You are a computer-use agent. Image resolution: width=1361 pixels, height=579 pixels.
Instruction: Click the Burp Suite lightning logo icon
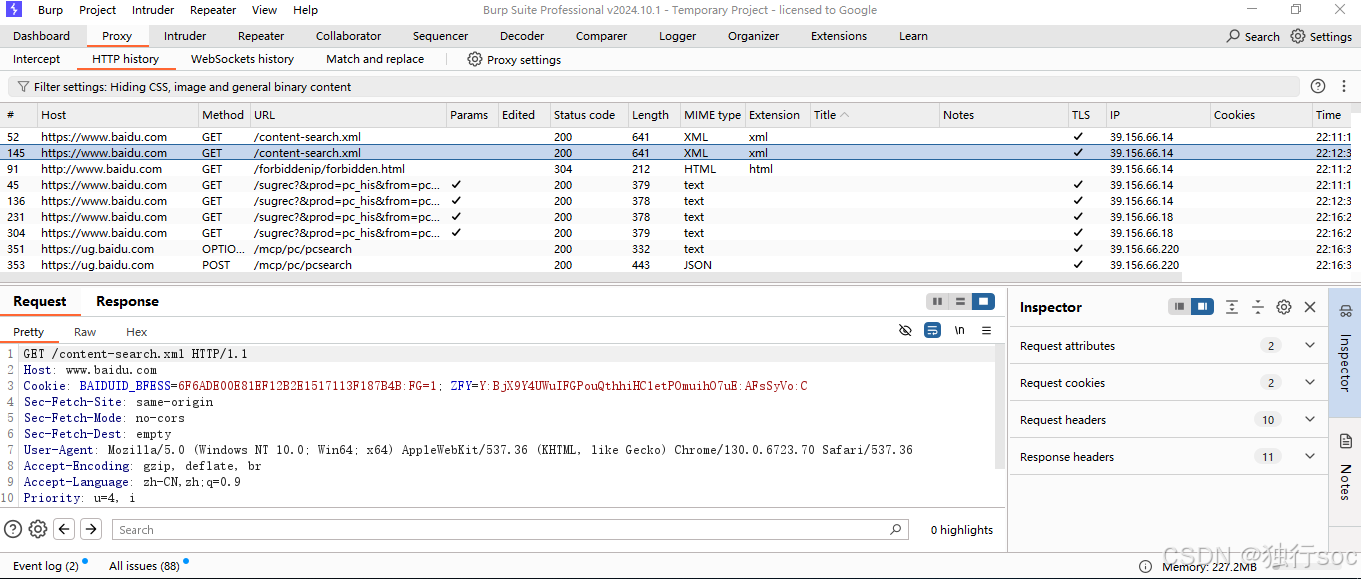[13, 10]
